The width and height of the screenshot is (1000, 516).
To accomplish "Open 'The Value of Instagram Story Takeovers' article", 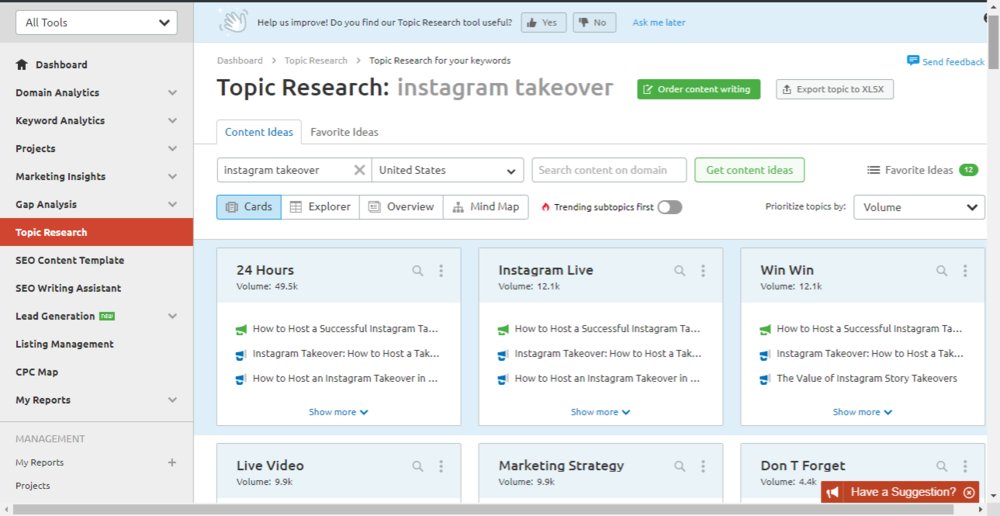I will pyautogui.click(x=867, y=378).
